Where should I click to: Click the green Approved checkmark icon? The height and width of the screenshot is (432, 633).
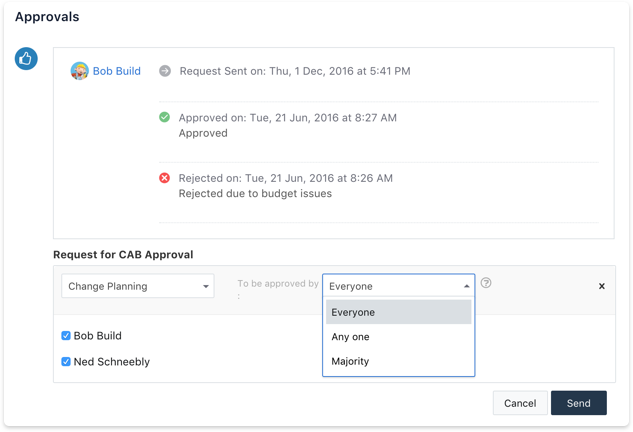coord(164,118)
